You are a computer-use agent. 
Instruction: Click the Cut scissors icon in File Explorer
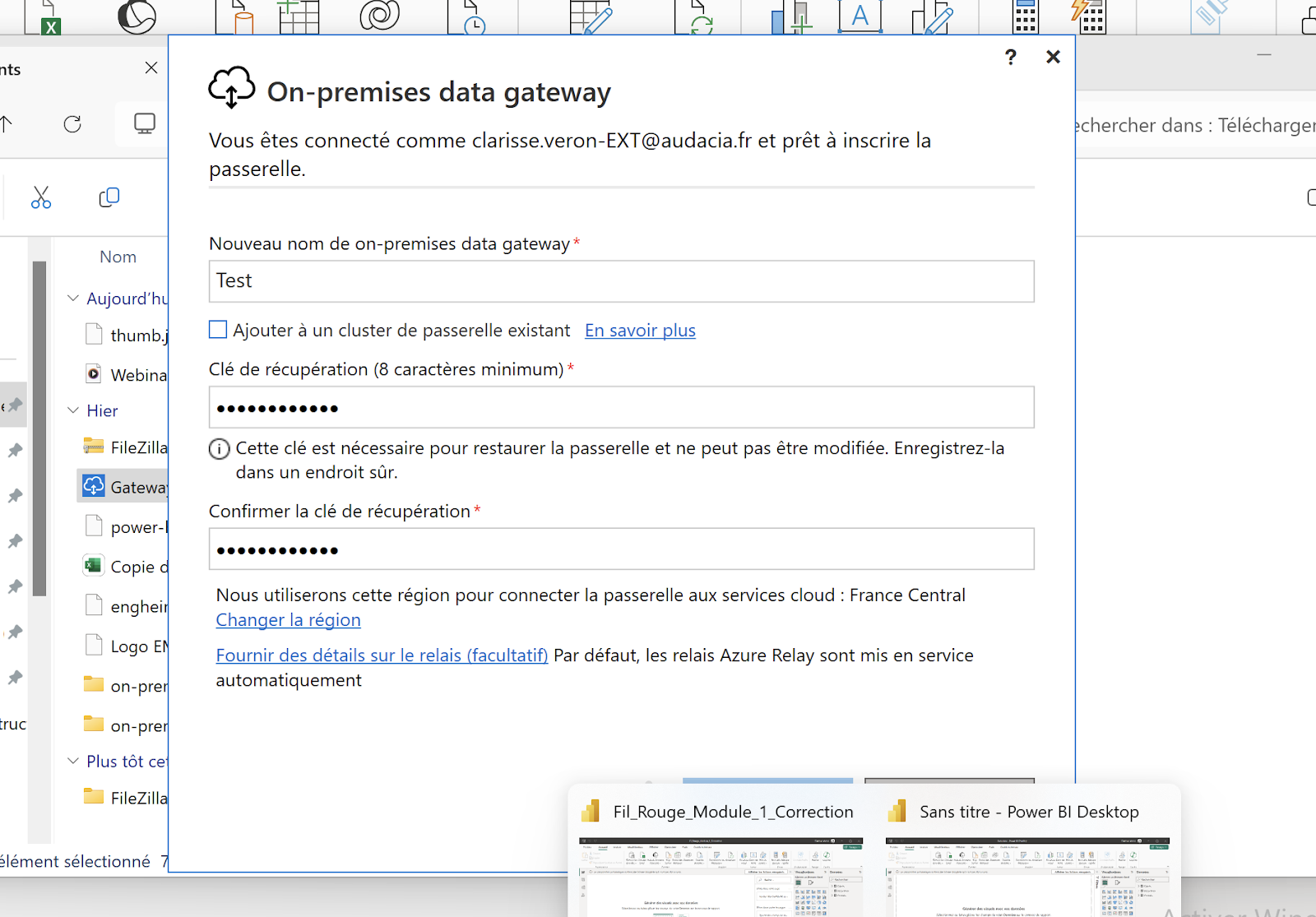click(41, 197)
